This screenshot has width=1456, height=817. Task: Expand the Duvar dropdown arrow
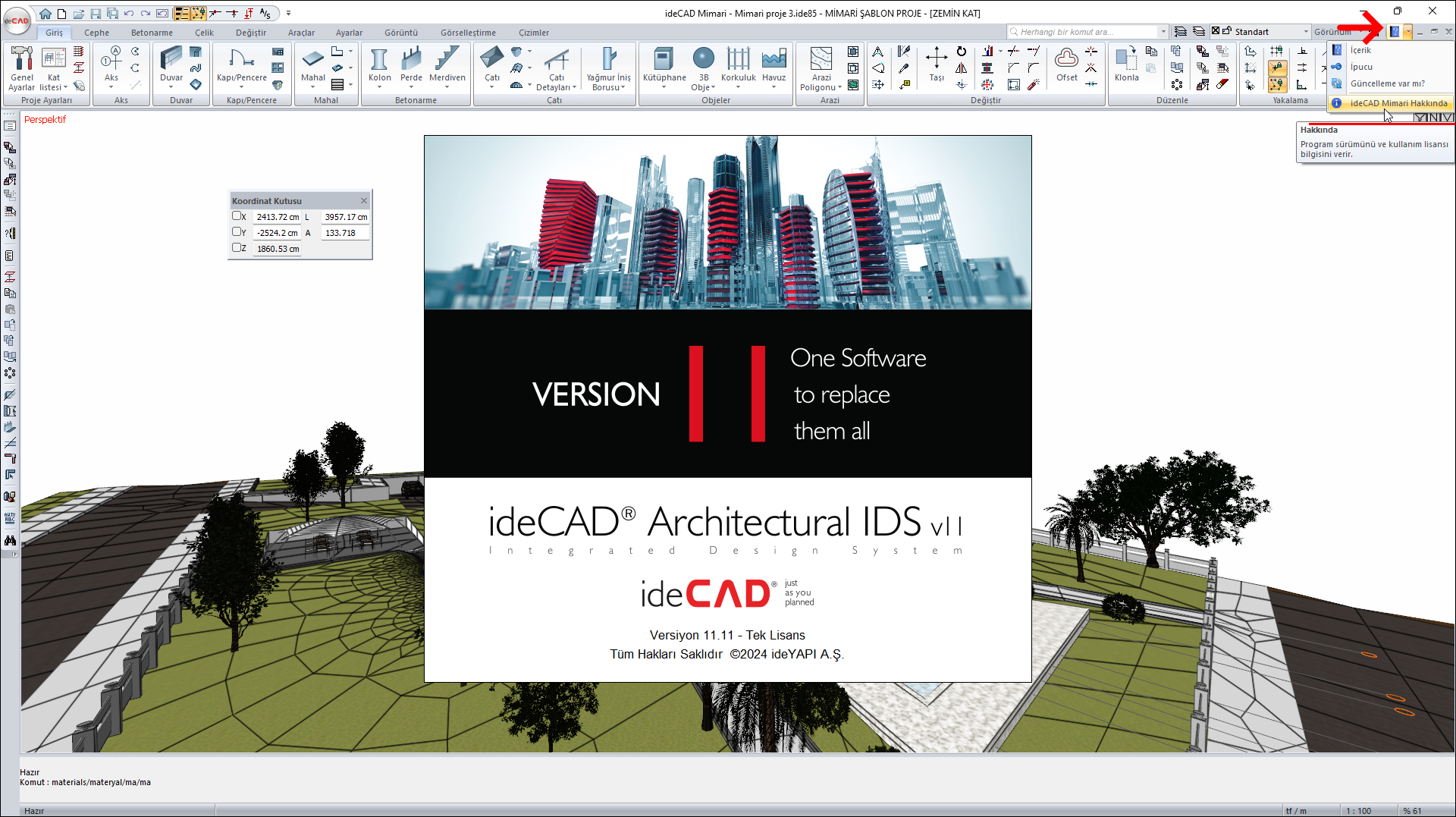click(x=171, y=87)
